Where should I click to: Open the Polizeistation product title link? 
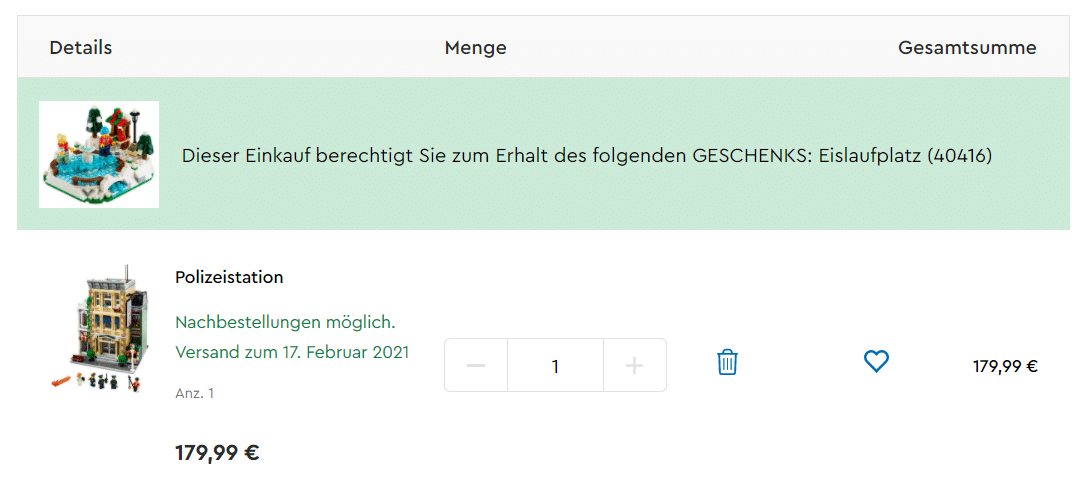(230, 277)
